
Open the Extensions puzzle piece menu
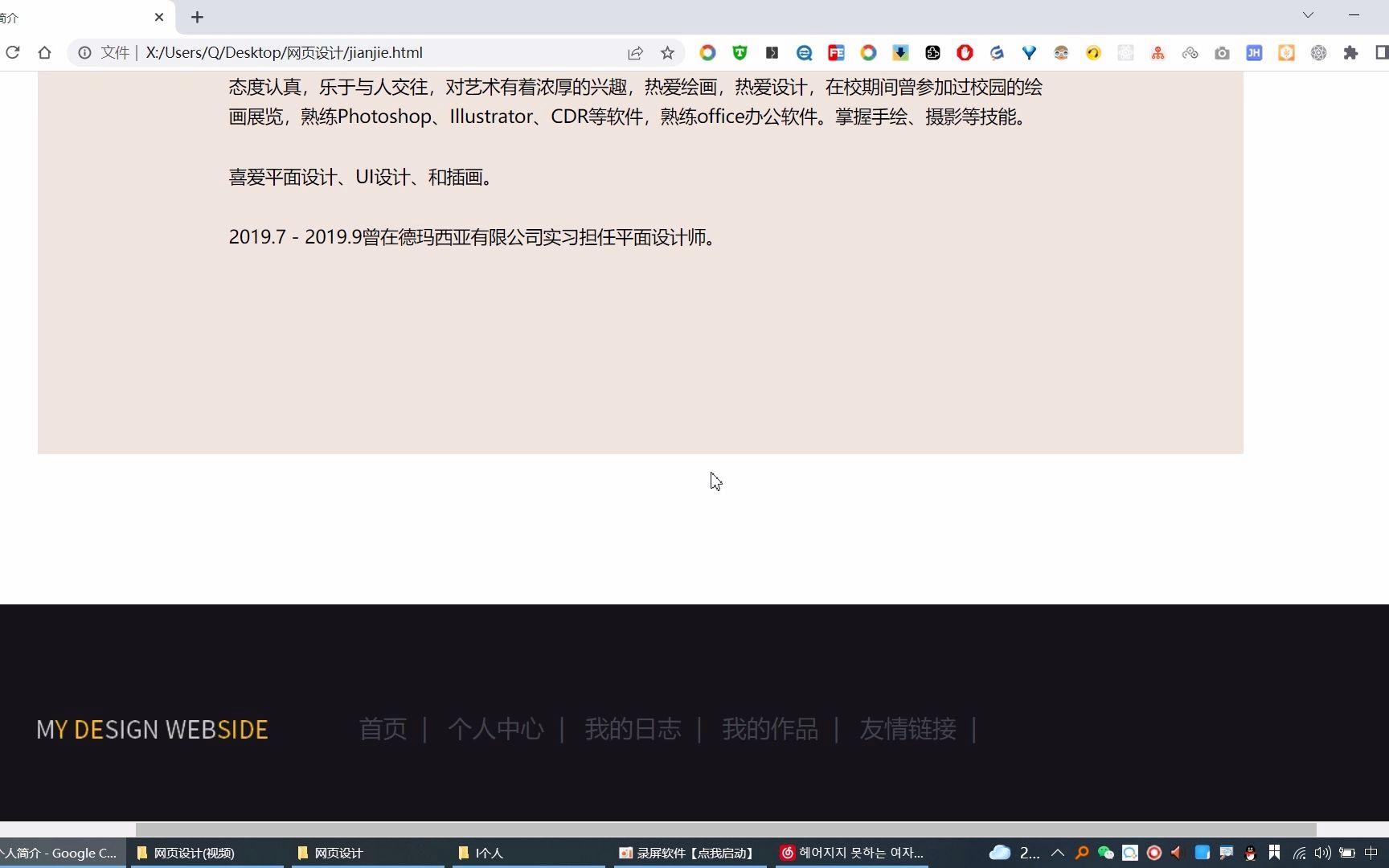(1350, 52)
